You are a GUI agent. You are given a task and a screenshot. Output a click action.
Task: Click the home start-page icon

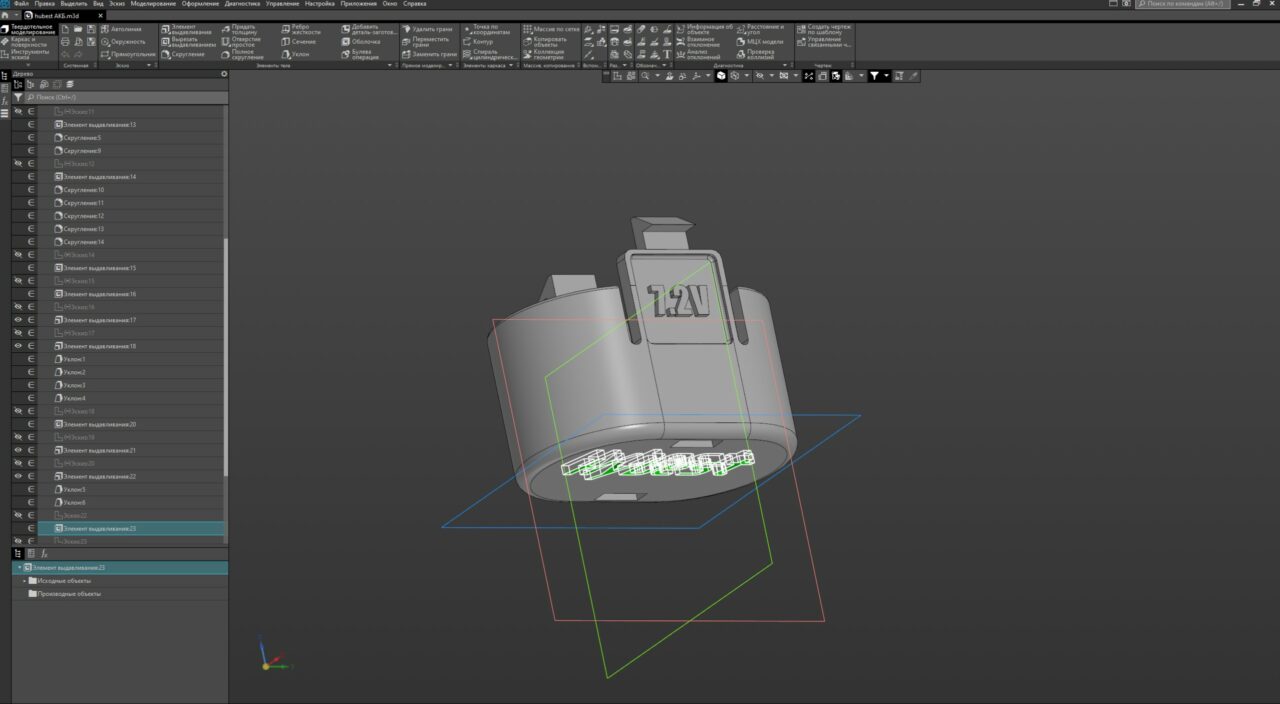click(x=5, y=16)
